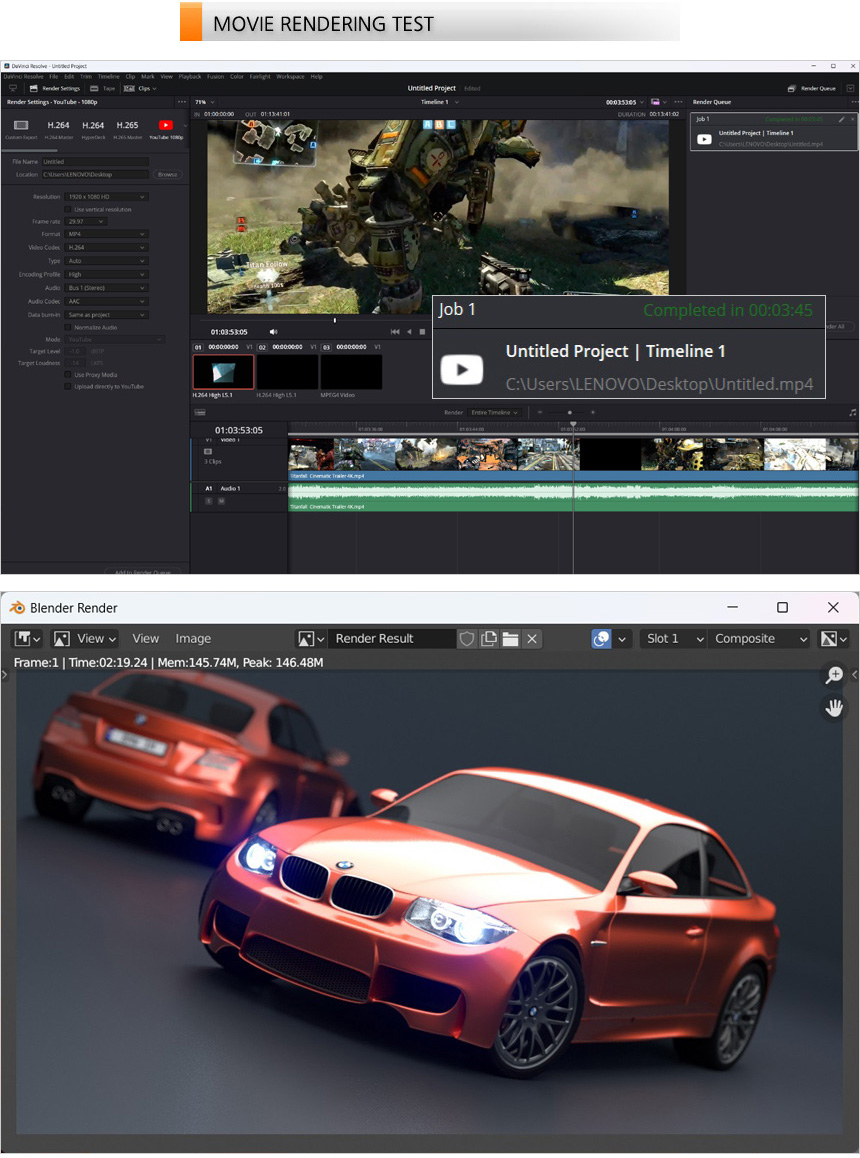Unlink the Render Result image
Viewport: 860px width, 1158px height.
(532, 639)
